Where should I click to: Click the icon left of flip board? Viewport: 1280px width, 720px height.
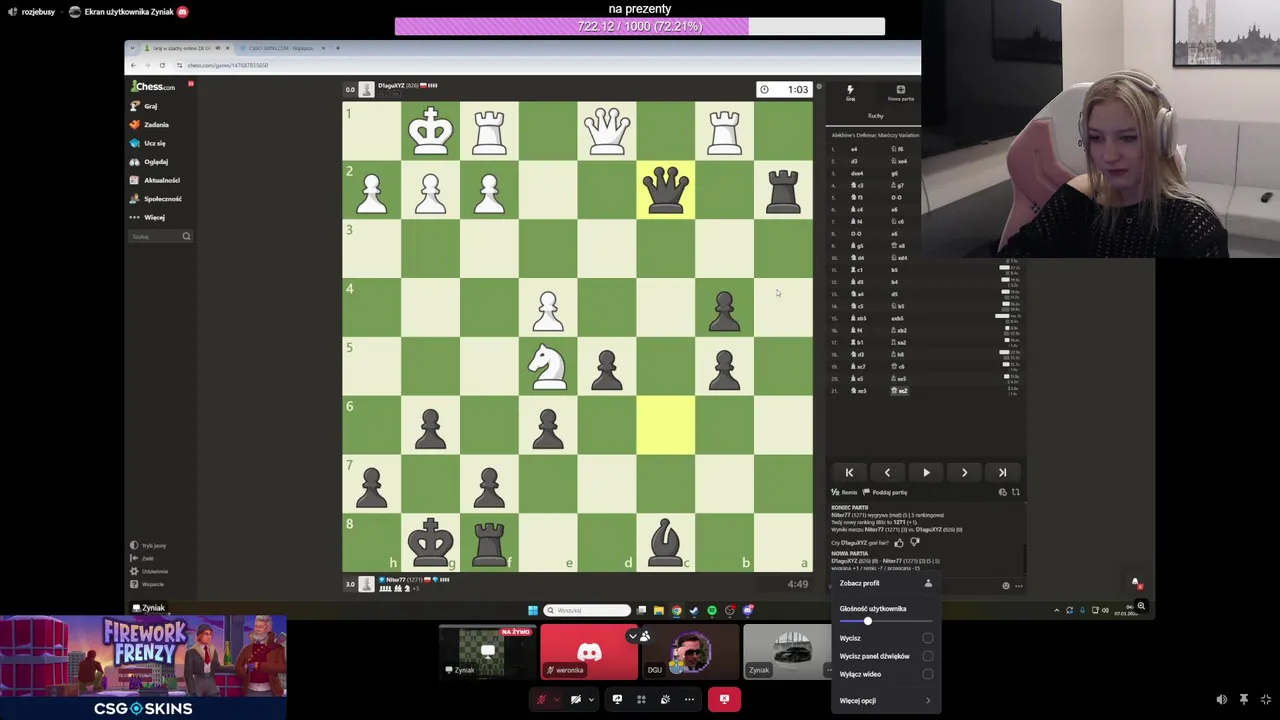1003,492
